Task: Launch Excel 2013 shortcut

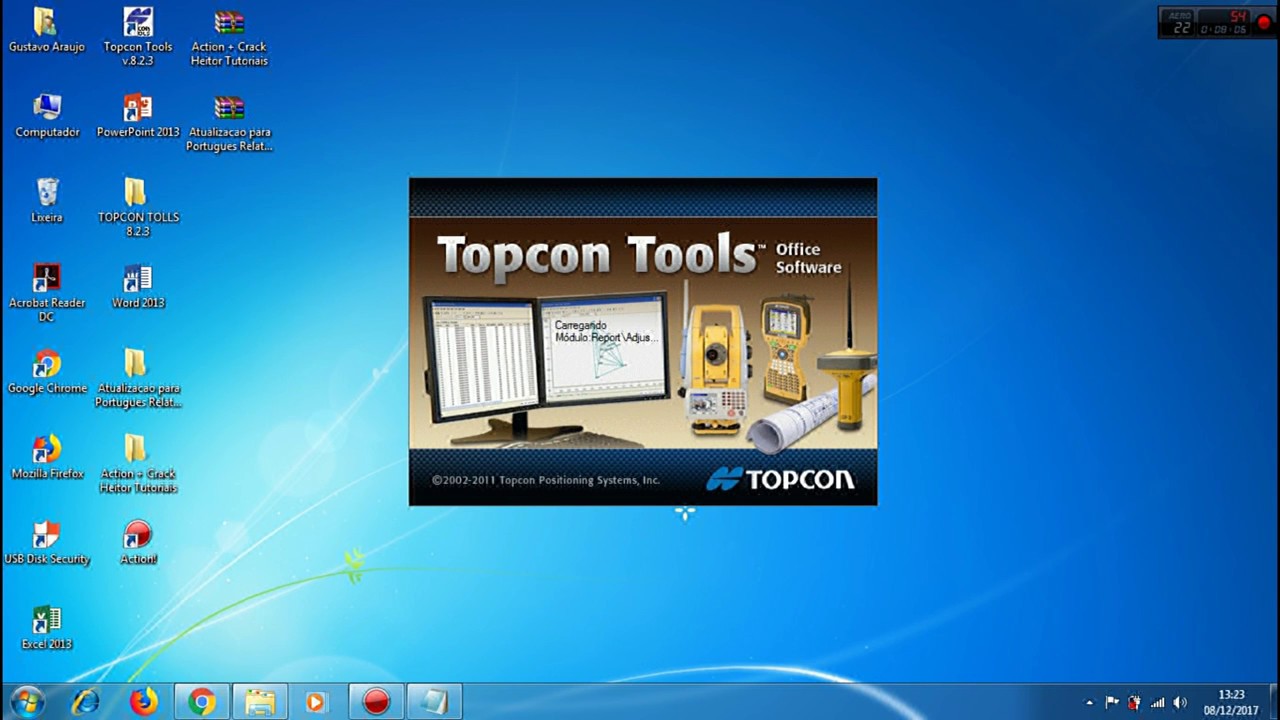Action: tap(47, 628)
